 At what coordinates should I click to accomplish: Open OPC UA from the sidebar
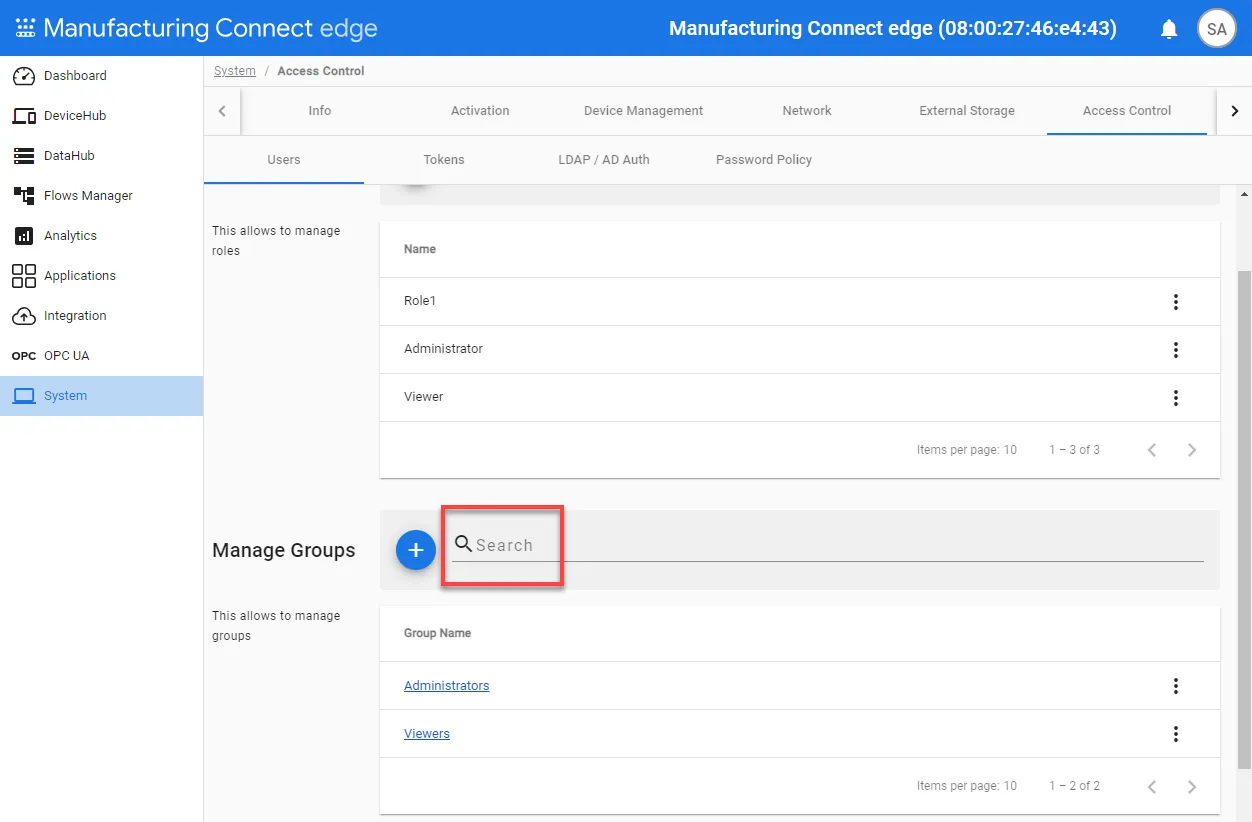[101, 356]
